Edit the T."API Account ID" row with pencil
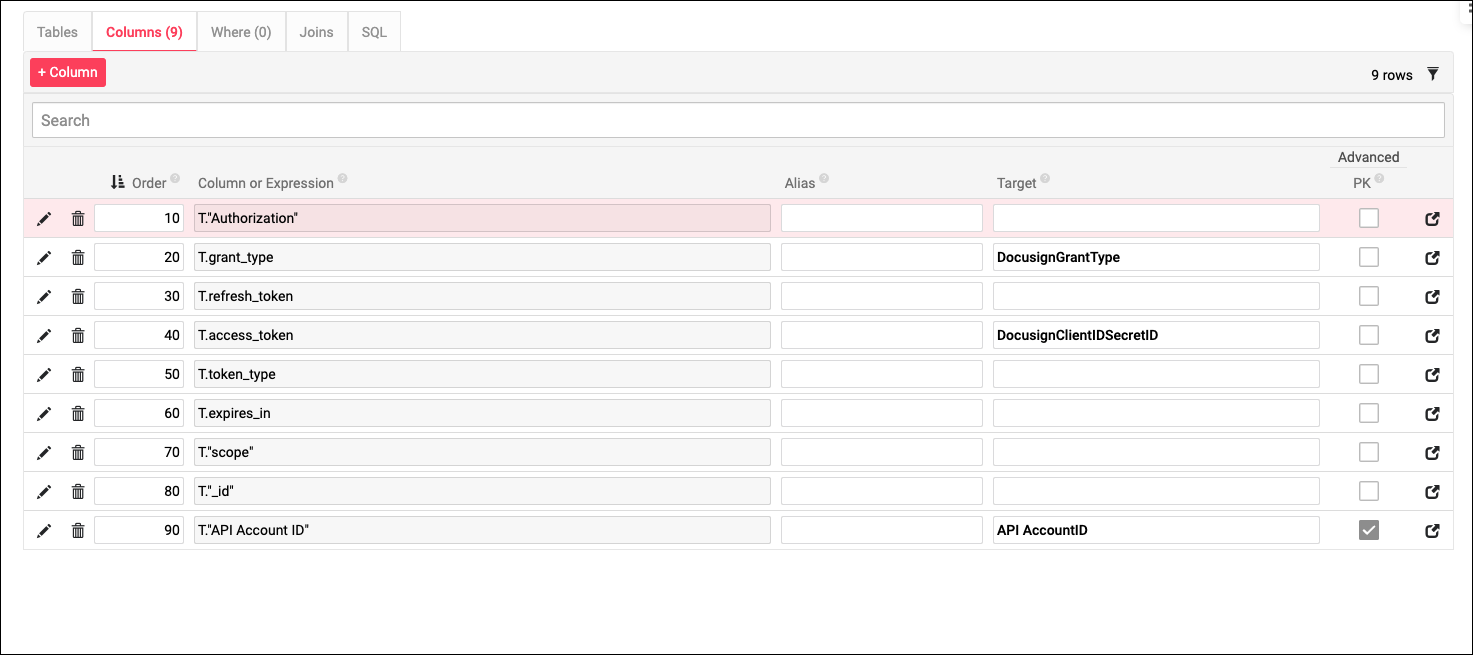Viewport: 1473px width, 655px height. 44,531
